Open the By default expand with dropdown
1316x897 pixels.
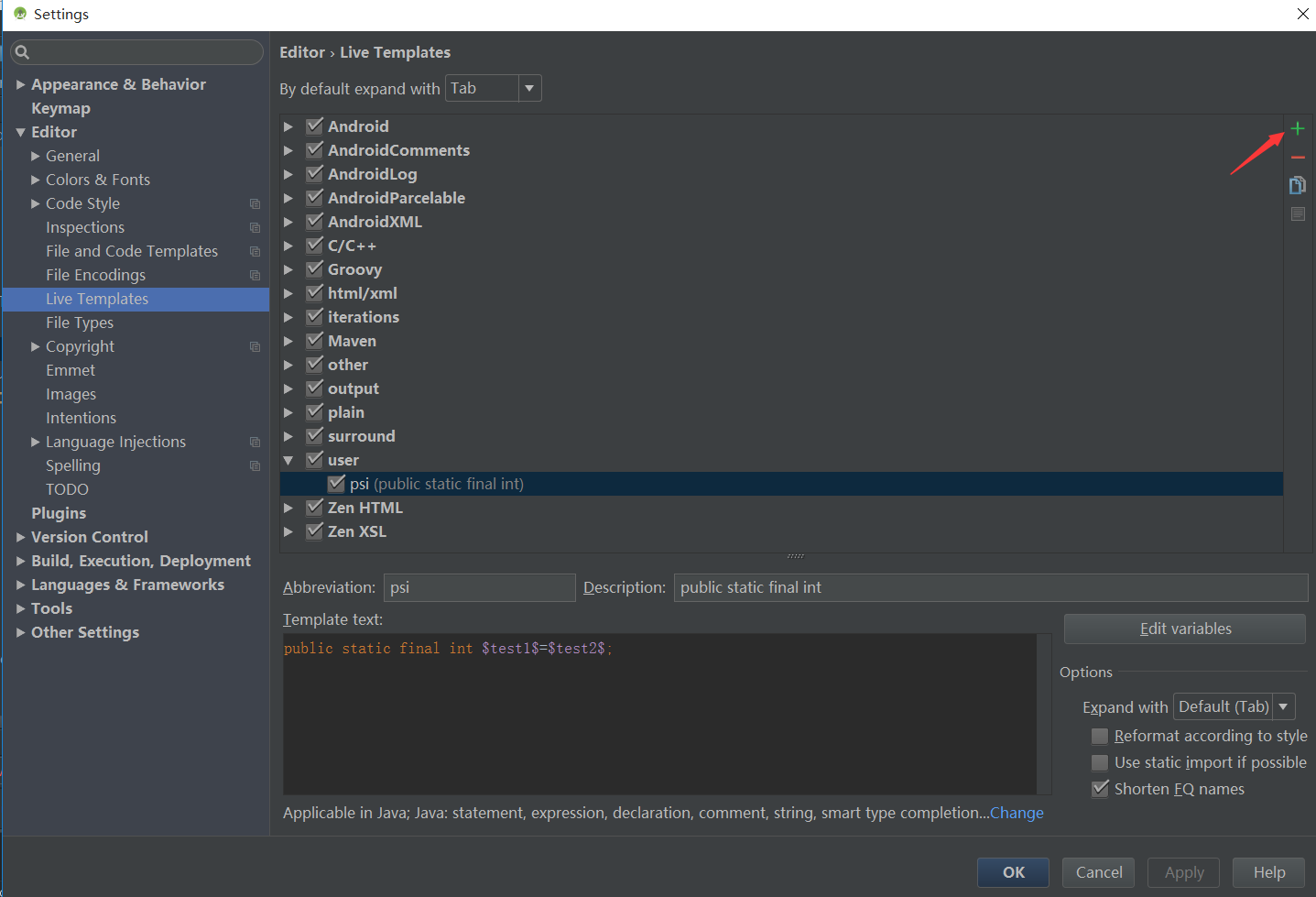point(529,88)
